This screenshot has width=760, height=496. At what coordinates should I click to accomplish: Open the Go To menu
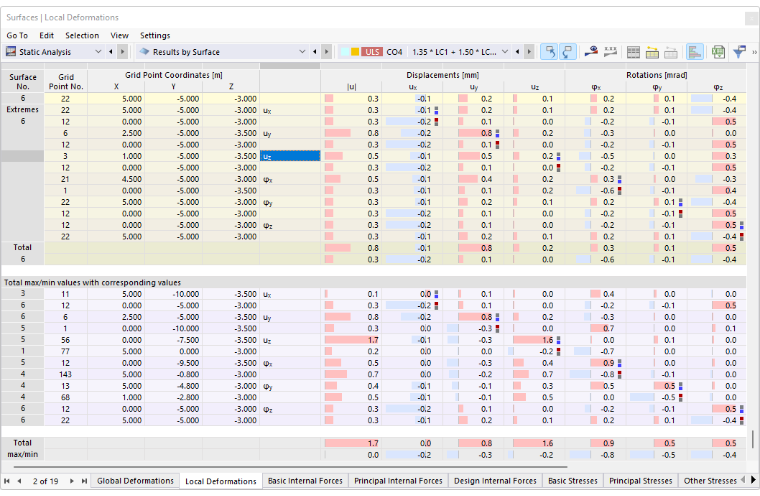coord(17,35)
